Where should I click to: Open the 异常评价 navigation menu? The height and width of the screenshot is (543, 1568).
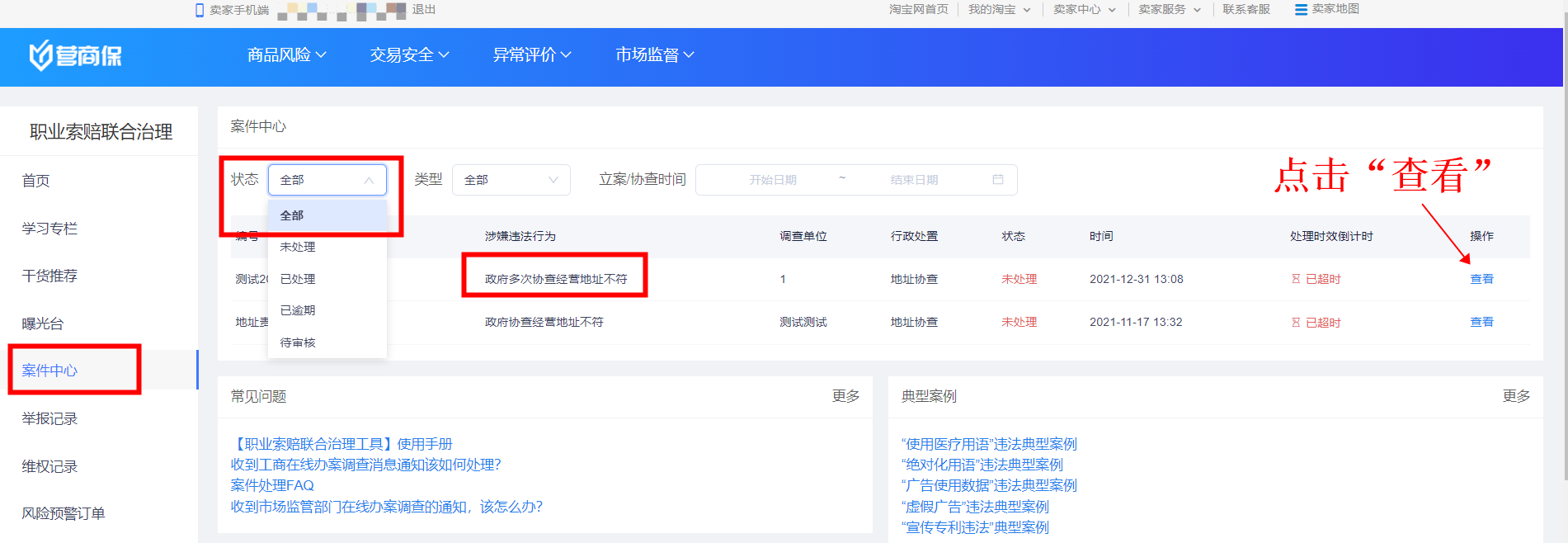(x=531, y=54)
